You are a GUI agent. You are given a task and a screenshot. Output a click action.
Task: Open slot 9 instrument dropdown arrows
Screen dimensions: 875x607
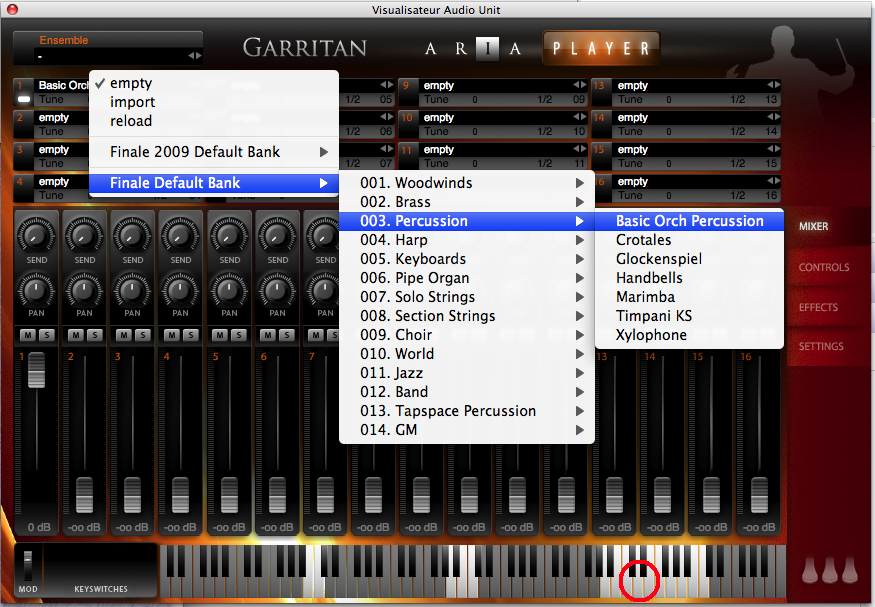(581, 86)
